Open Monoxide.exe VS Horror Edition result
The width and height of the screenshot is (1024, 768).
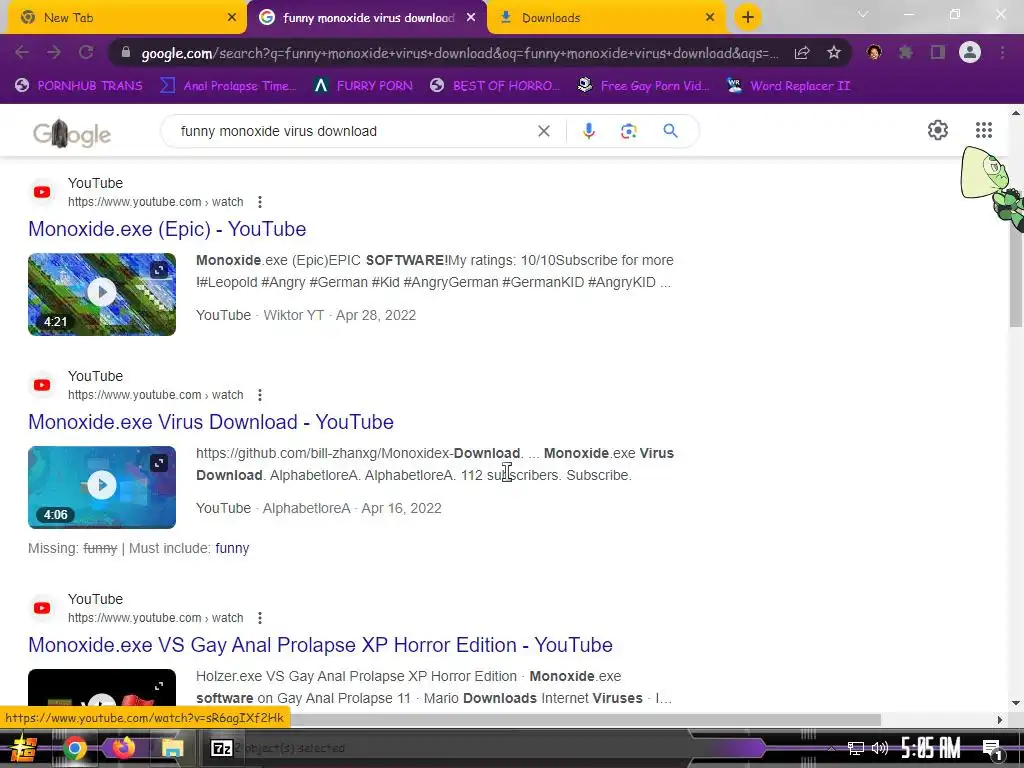(x=320, y=645)
